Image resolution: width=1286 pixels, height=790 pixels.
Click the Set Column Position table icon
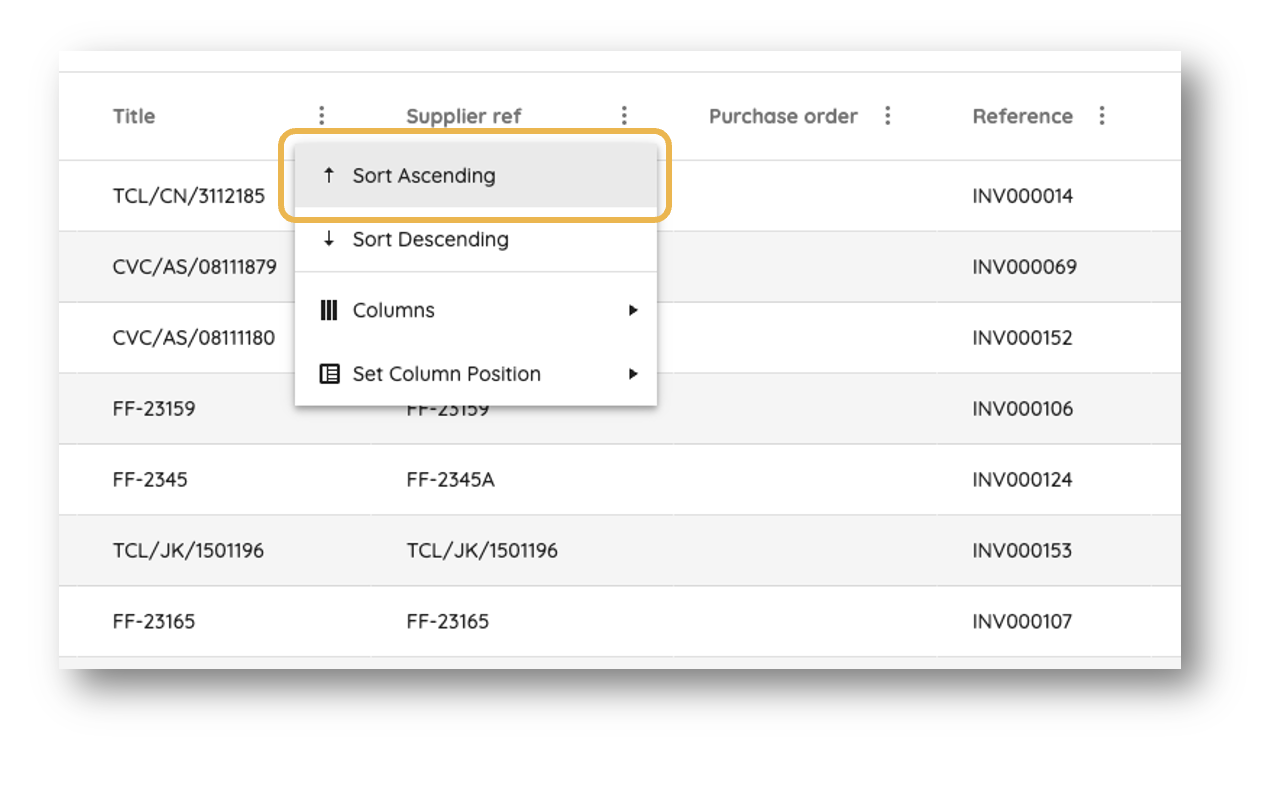coord(329,374)
